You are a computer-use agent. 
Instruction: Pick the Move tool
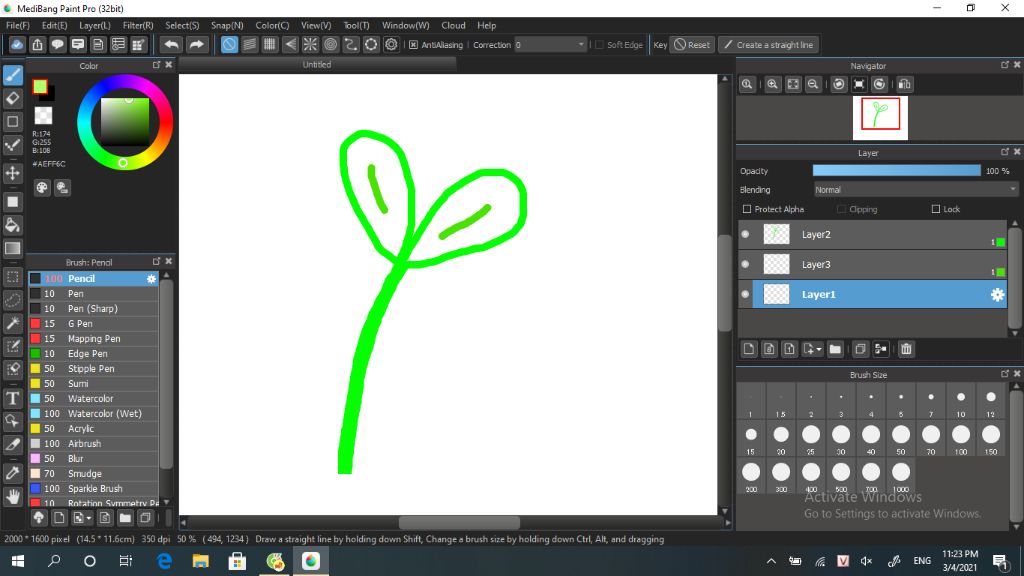coord(12,173)
